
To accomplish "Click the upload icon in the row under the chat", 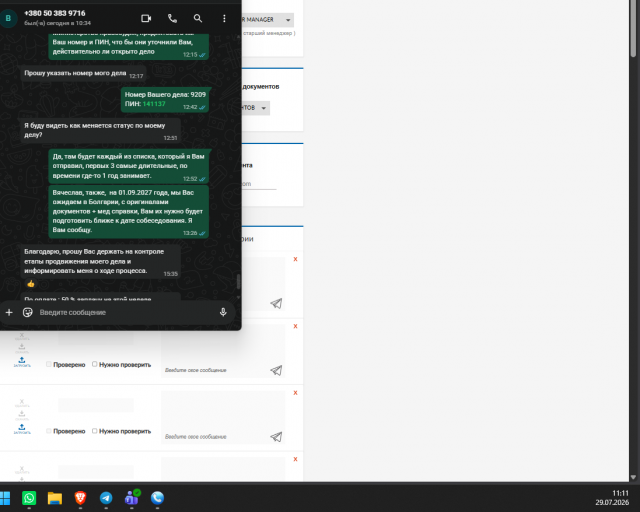I will 22,361.
